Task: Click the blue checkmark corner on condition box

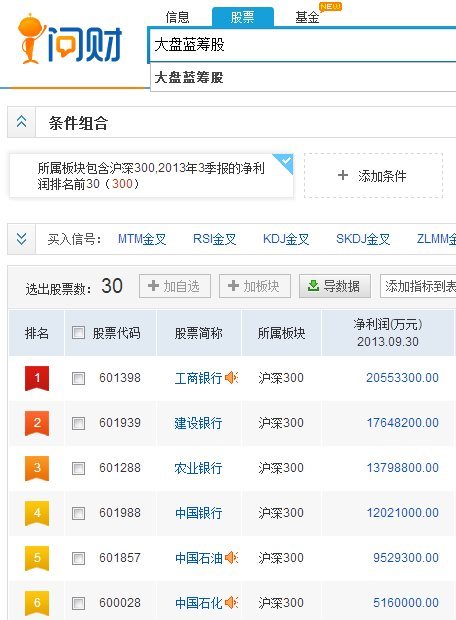Action: tap(286, 162)
